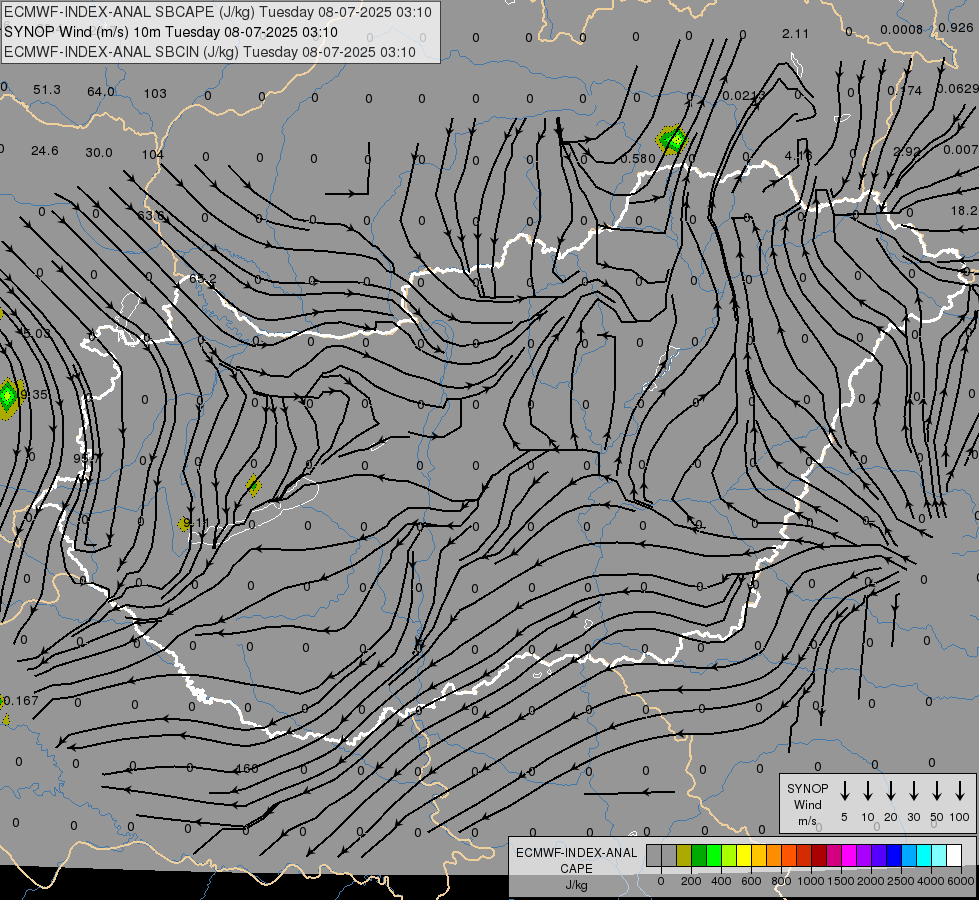Click the green CAPE patch beside value 0.580

point(672,139)
